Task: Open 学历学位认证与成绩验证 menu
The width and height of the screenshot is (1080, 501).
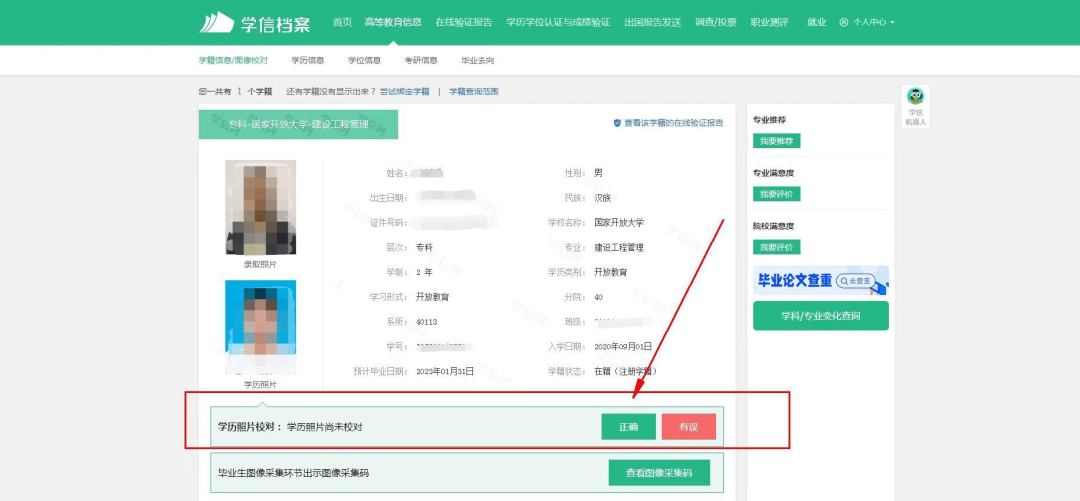Action: 558,22
